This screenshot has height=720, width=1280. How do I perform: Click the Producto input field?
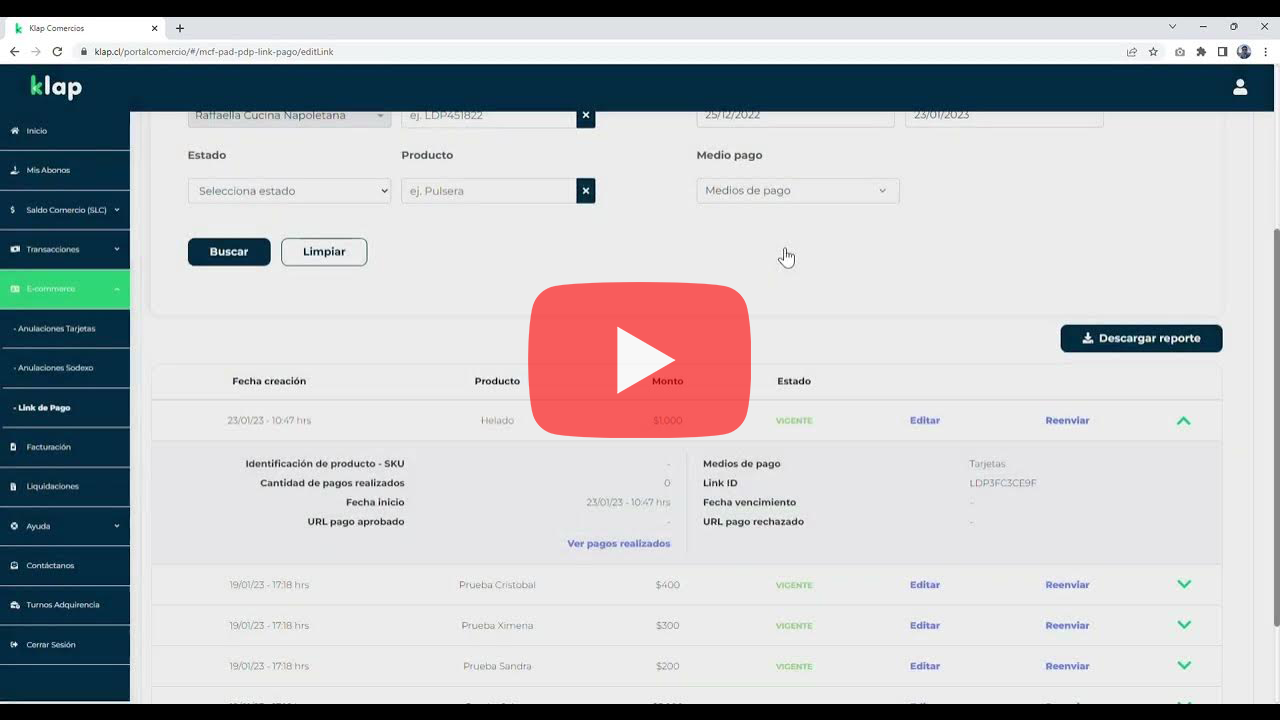click(x=488, y=191)
